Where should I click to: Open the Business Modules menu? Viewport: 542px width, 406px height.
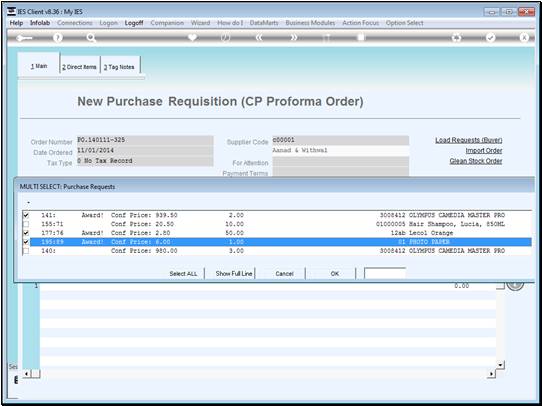click(310, 23)
